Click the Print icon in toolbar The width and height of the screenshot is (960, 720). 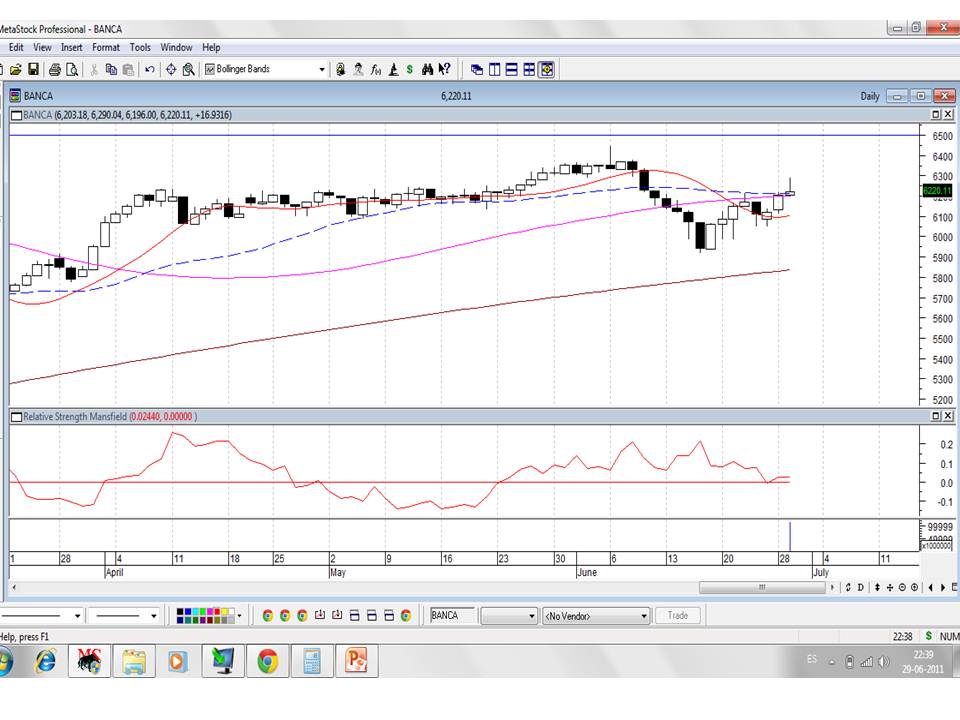[55, 69]
